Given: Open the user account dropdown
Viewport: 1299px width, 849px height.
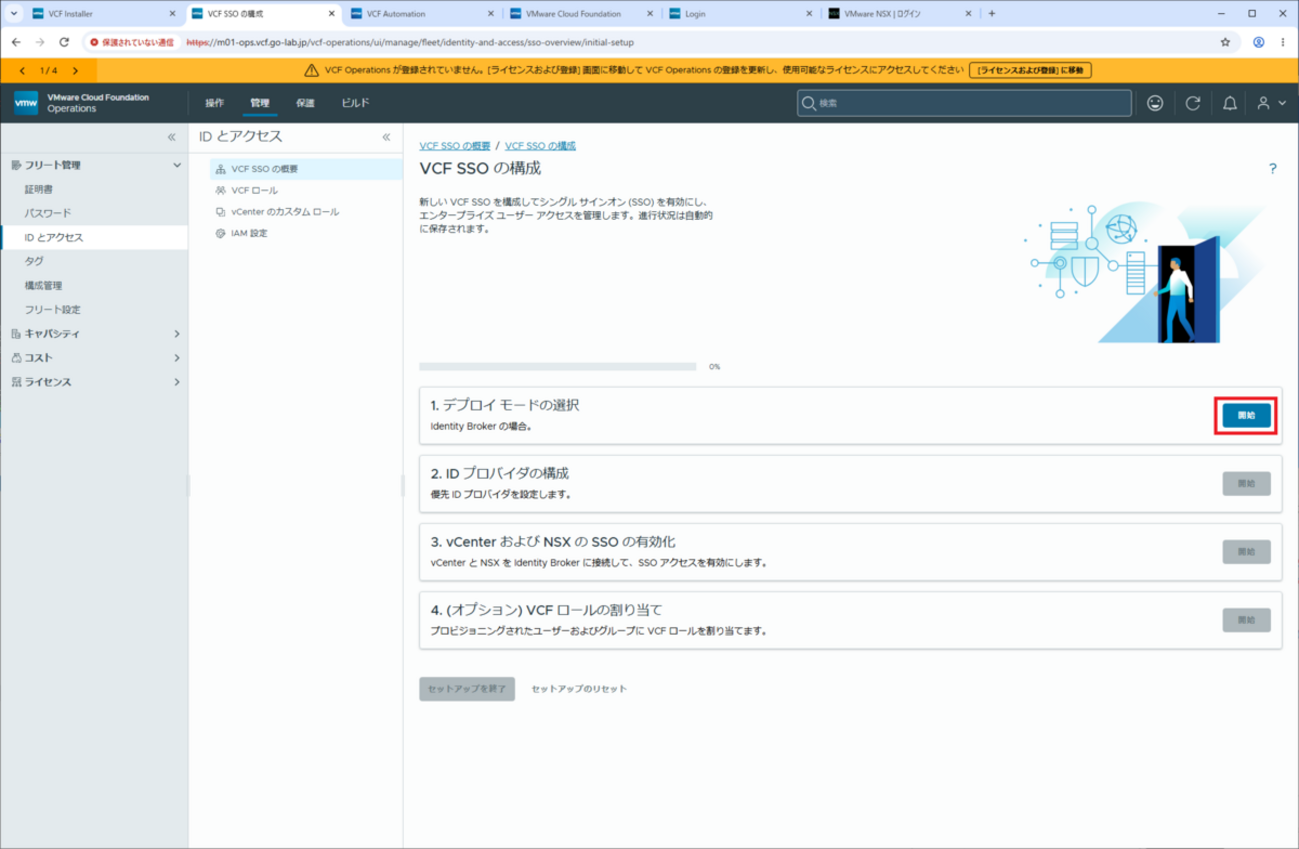Looking at the screenshot, I should (x=1271, y=103).
